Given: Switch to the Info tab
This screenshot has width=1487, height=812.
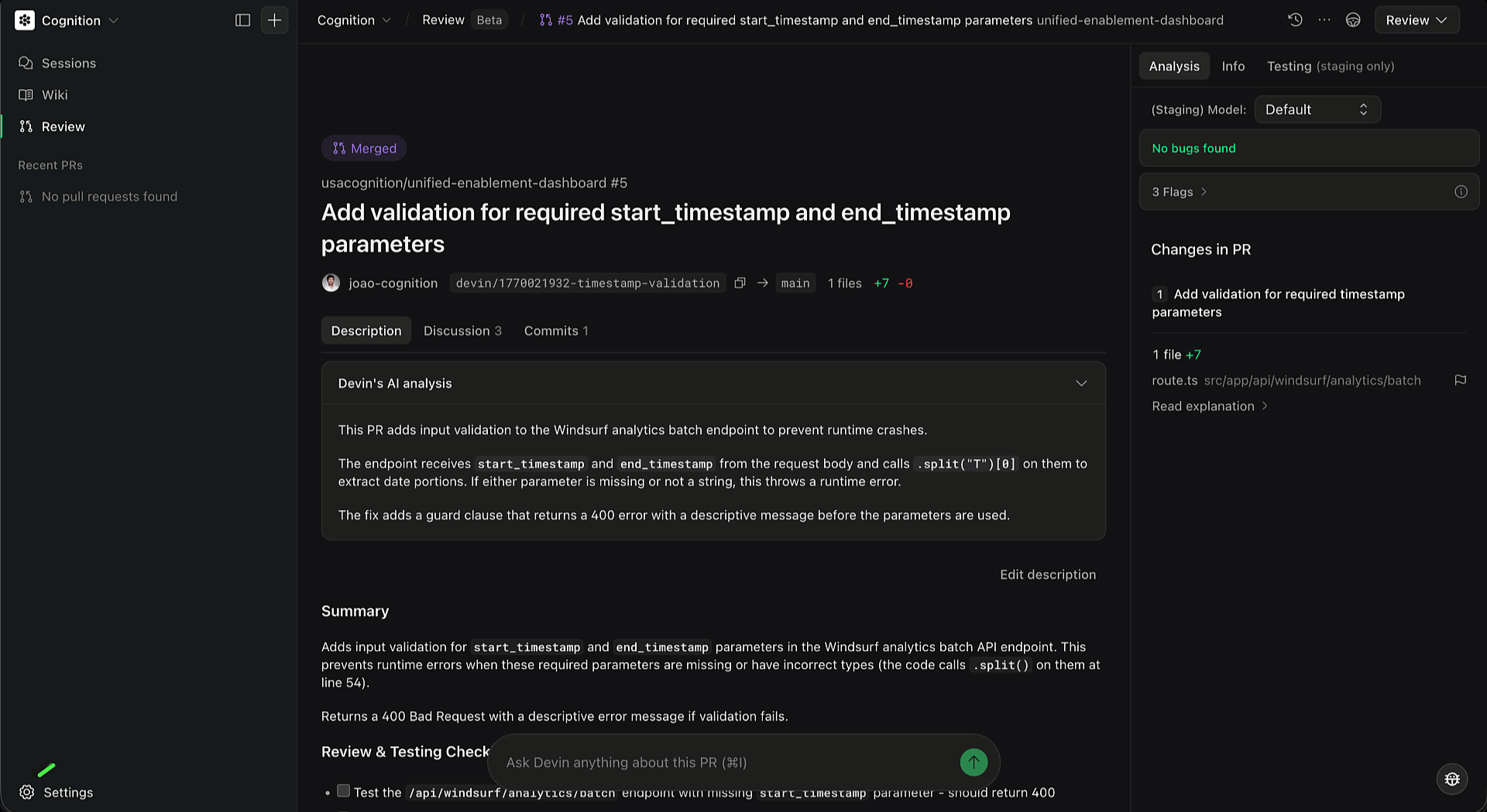Looking at the screenshot, I should pos(1233,67).
